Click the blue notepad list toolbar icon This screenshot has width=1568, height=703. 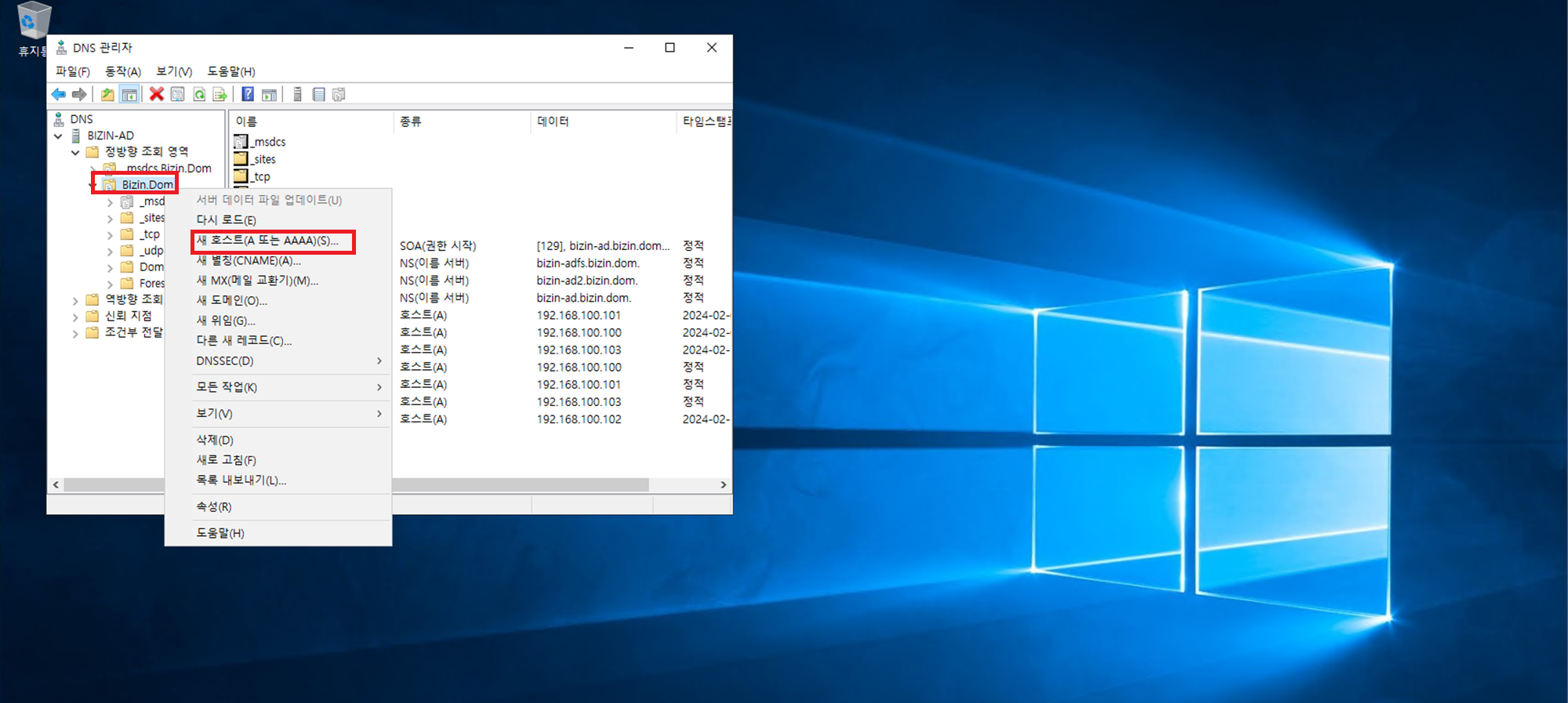pyautogui.click(x=318, y=95)
